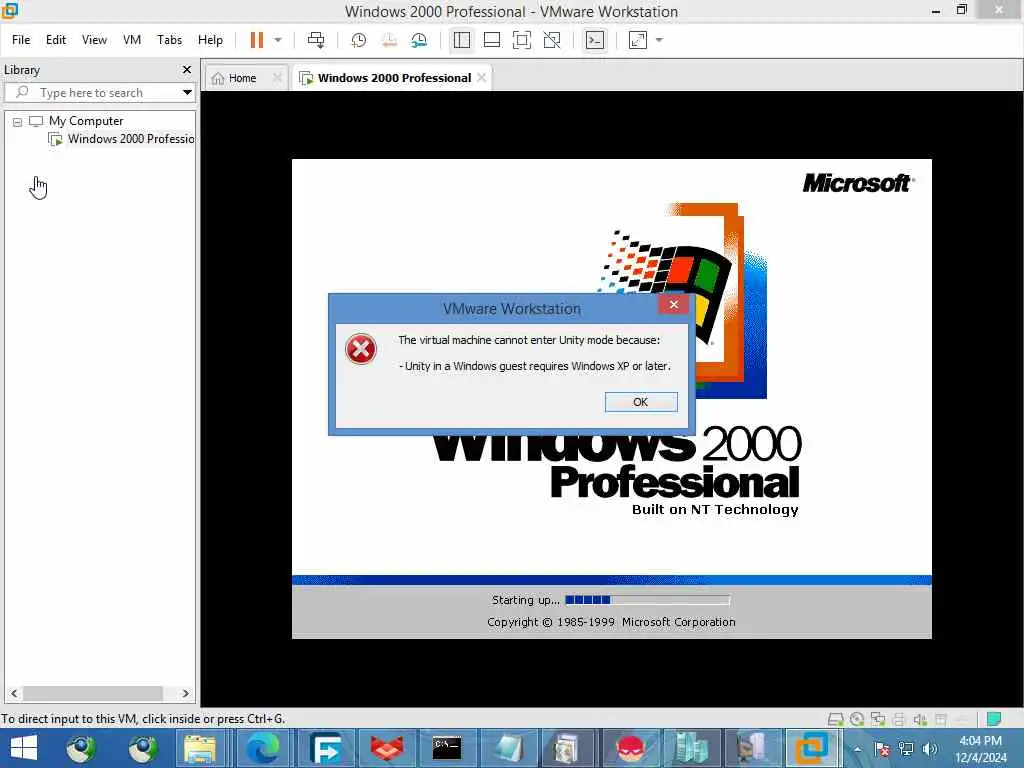Click VMware Workstation taskbar icon
Screen dimensions: 1024x768
812,748
